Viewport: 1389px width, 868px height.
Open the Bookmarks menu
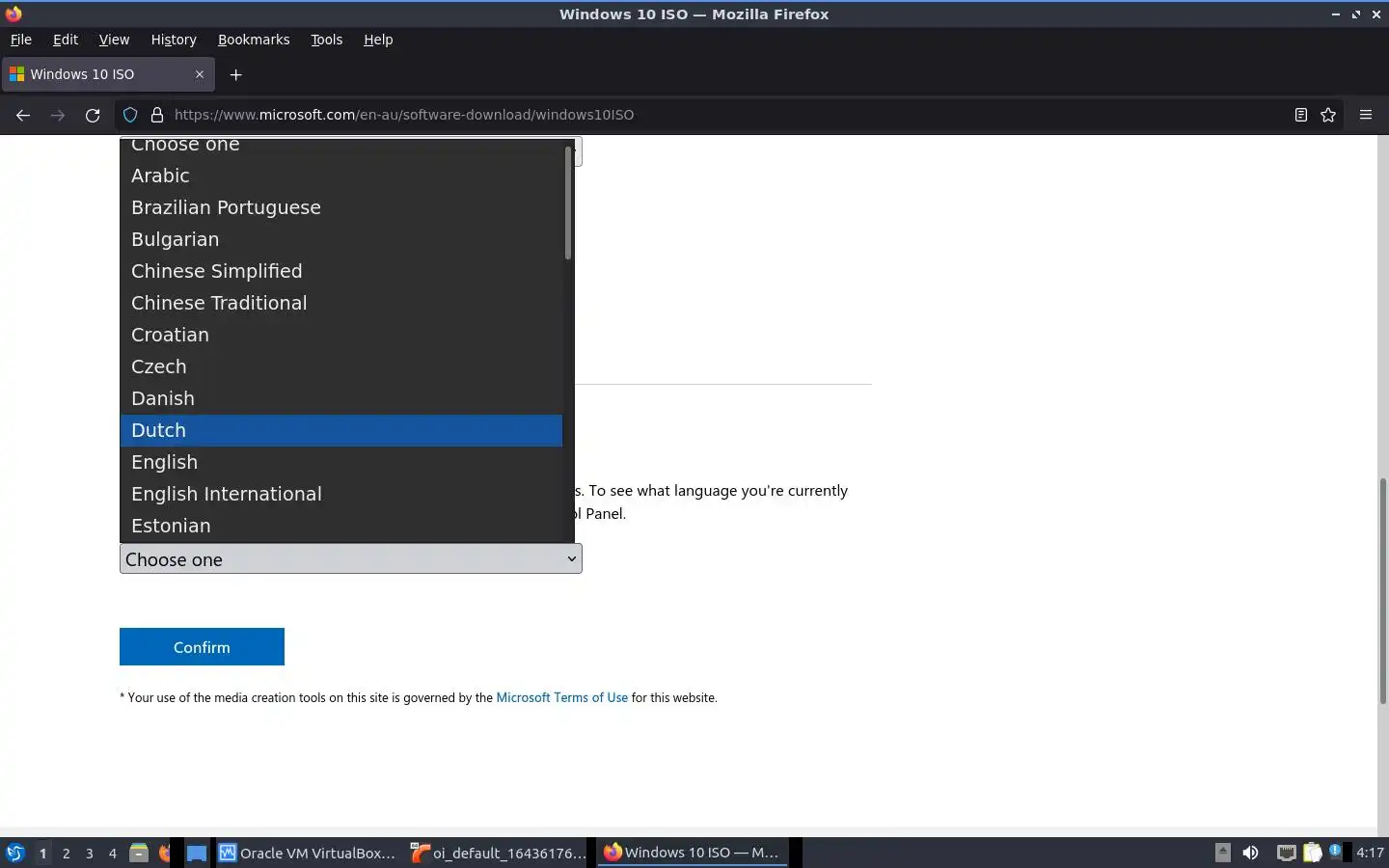pos(254,40)
